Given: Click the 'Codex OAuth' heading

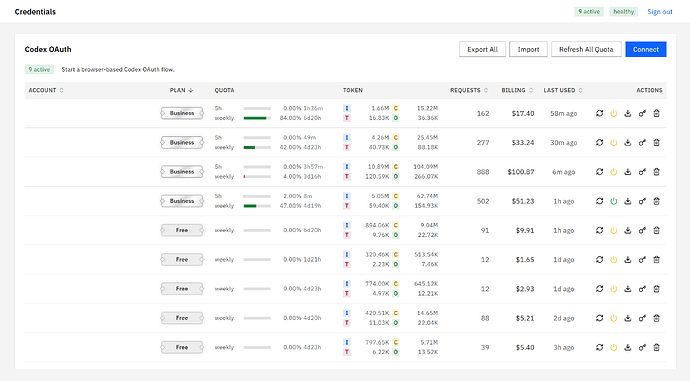Looking at the screenshot, I should pos(48,49).
